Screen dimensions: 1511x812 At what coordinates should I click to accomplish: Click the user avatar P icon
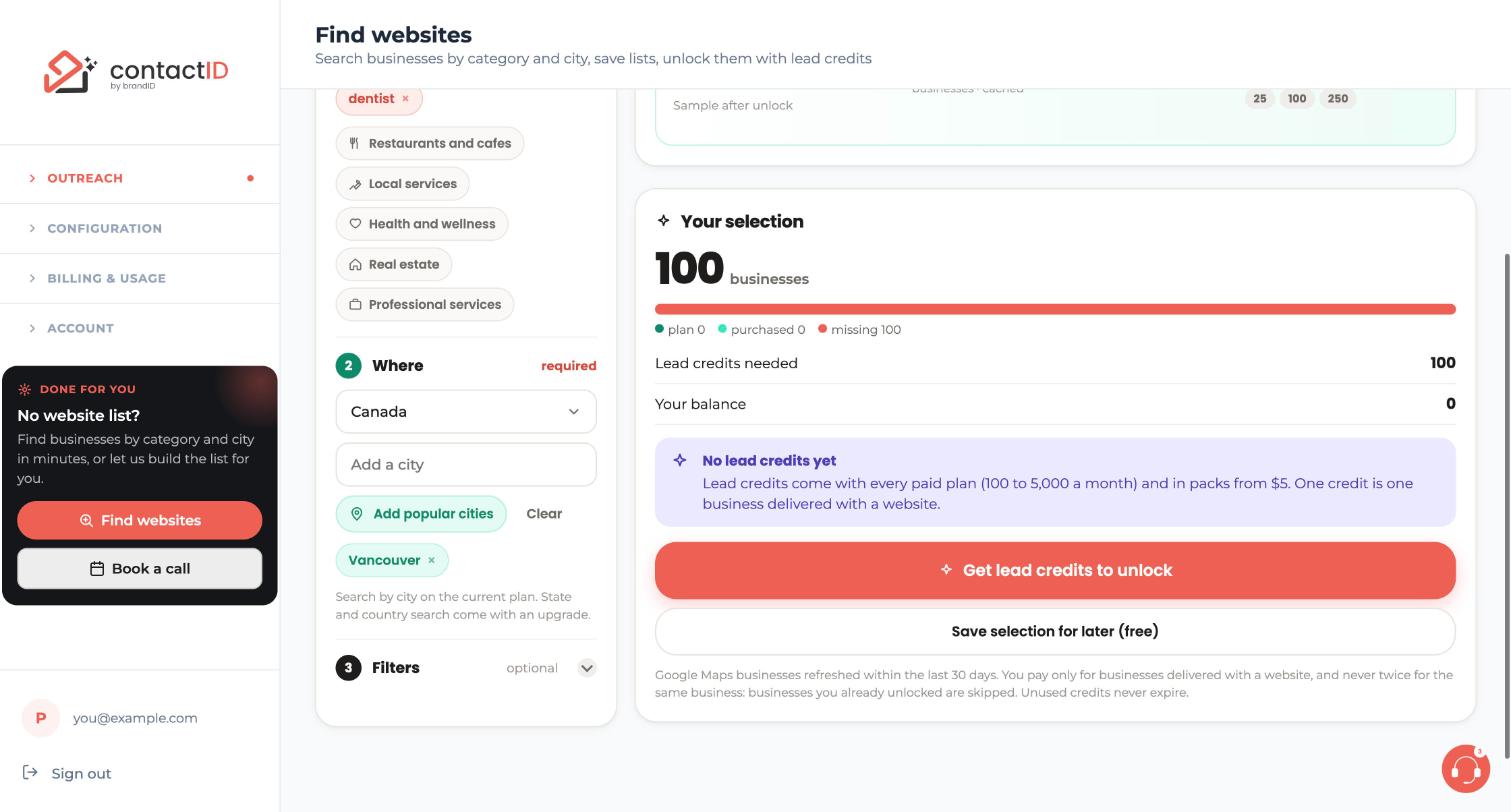tap(41, 718)
